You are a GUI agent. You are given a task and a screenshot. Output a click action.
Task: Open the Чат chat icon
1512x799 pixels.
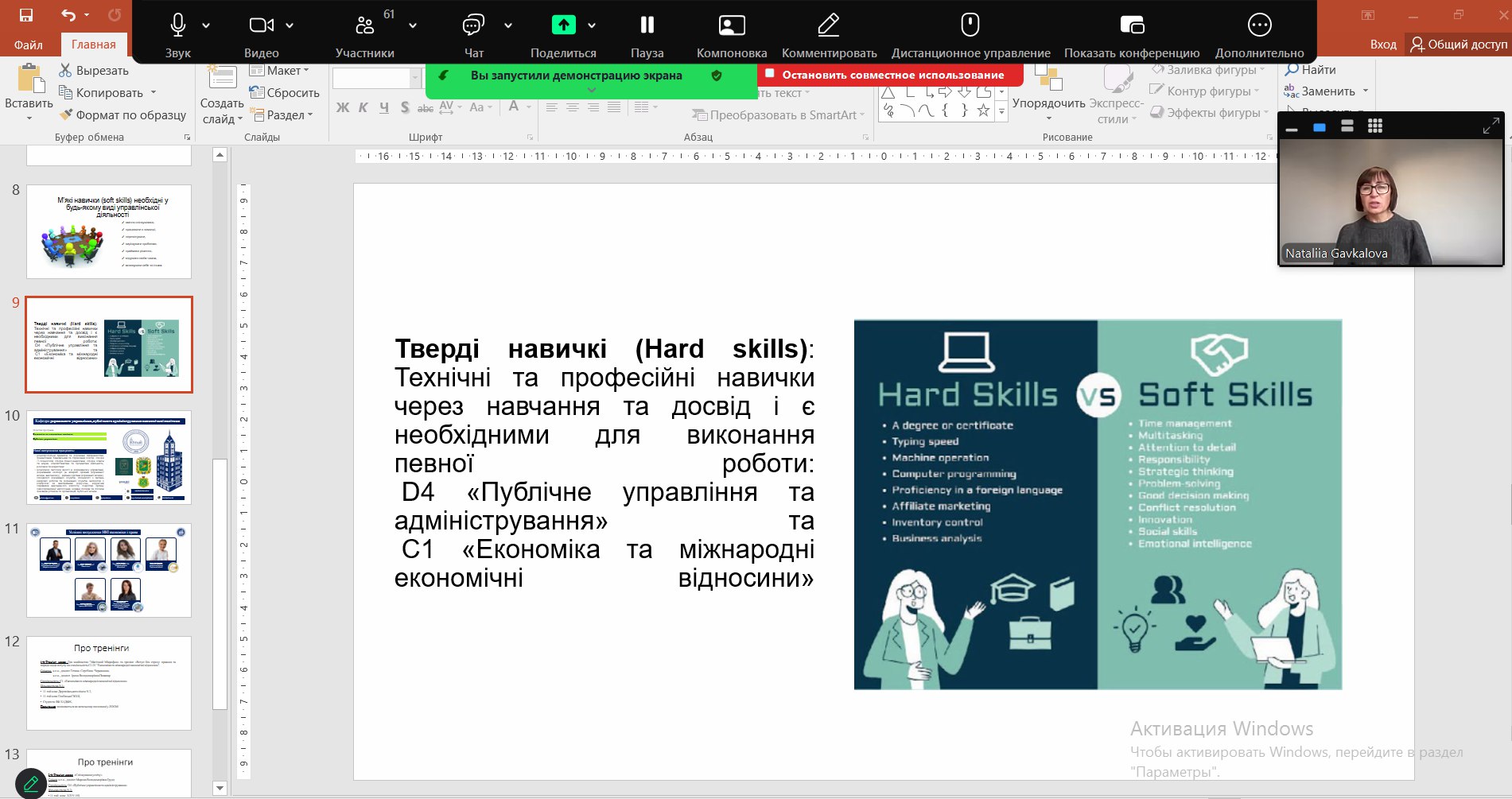tap(473, 25)
